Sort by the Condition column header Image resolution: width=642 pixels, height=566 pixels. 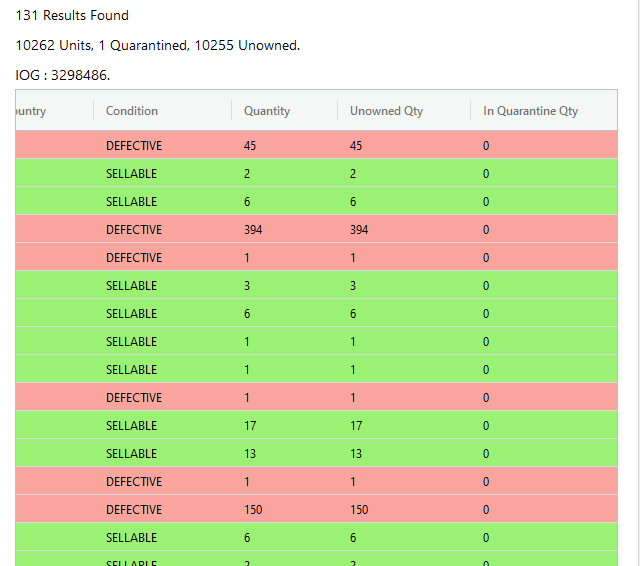pyautogui.click(x=131, y=111)
